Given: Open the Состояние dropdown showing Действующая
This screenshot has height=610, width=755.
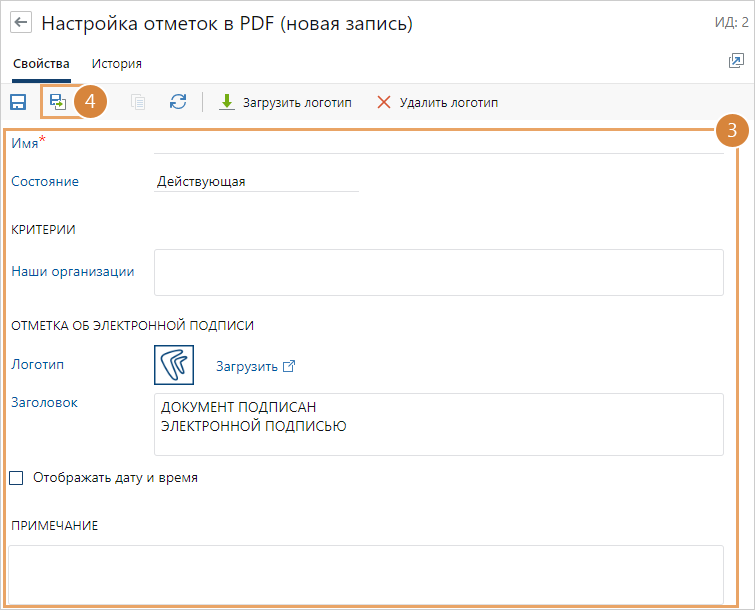Looking at the screenshot, I should pos(256,182).
